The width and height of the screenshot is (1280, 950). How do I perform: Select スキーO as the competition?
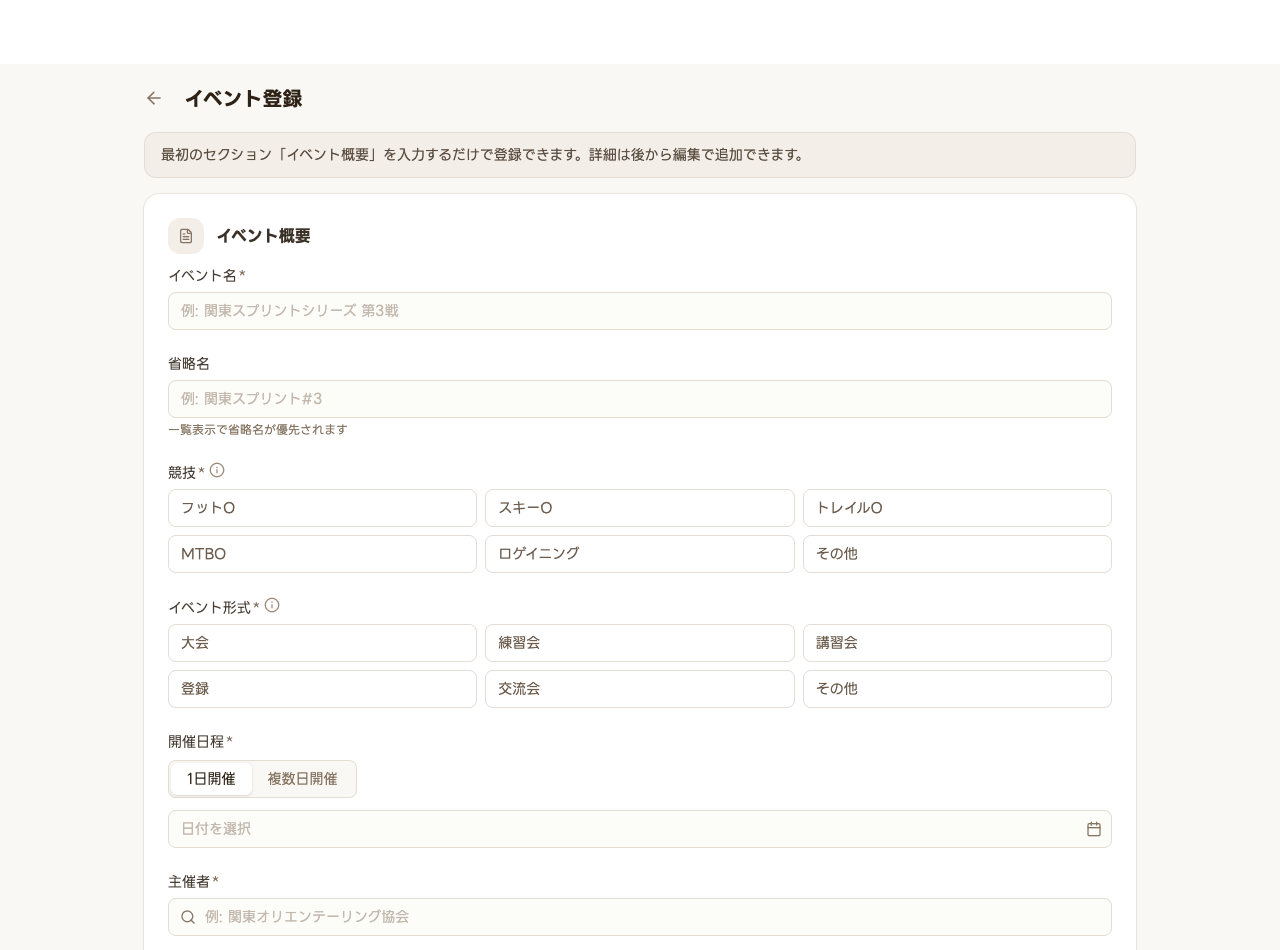640,508
